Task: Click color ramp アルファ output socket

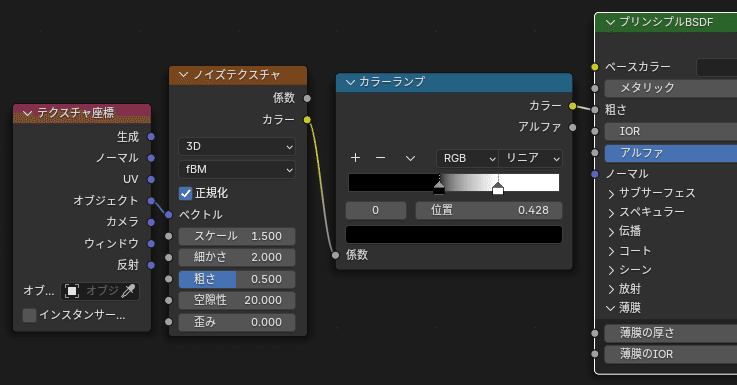Action: click(572, 127)
